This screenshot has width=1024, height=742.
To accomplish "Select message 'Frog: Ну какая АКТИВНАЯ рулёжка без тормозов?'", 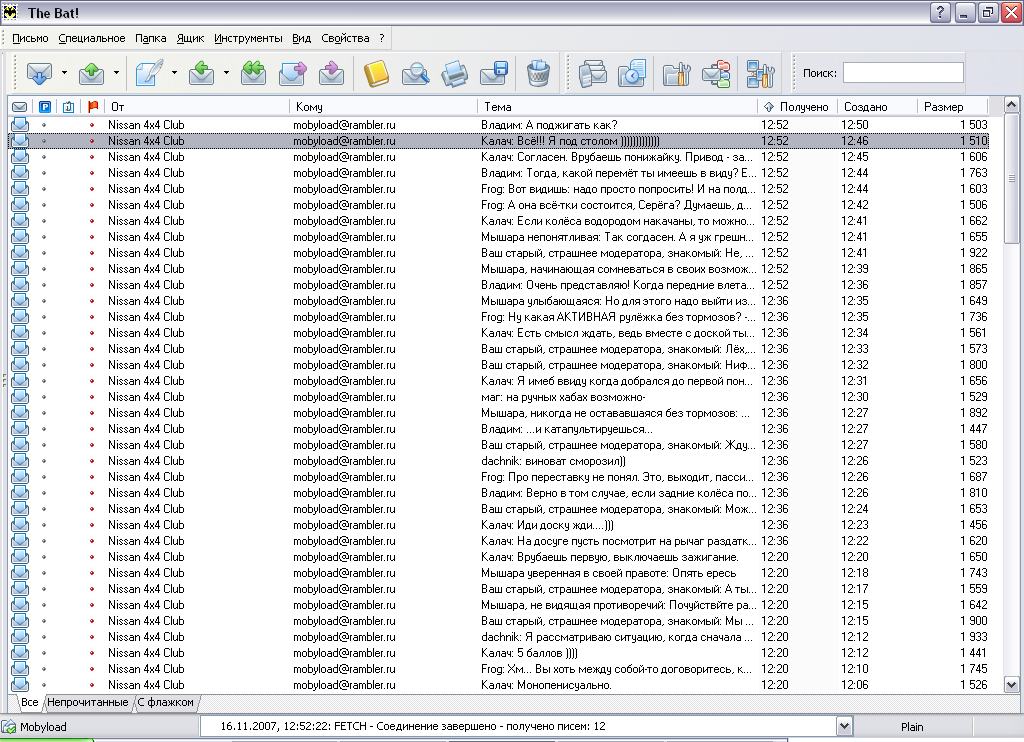I will pyautogui.click(x=499, y=317).
